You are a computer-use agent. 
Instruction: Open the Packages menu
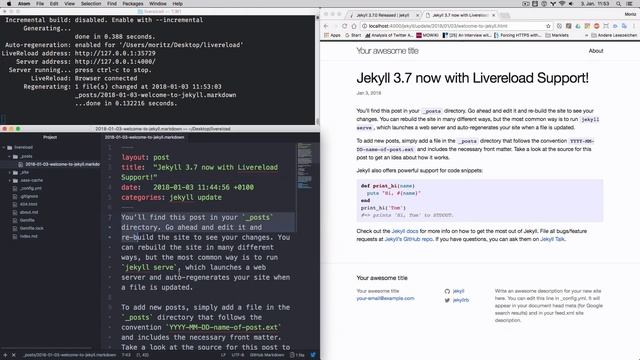tap(133, 4)
